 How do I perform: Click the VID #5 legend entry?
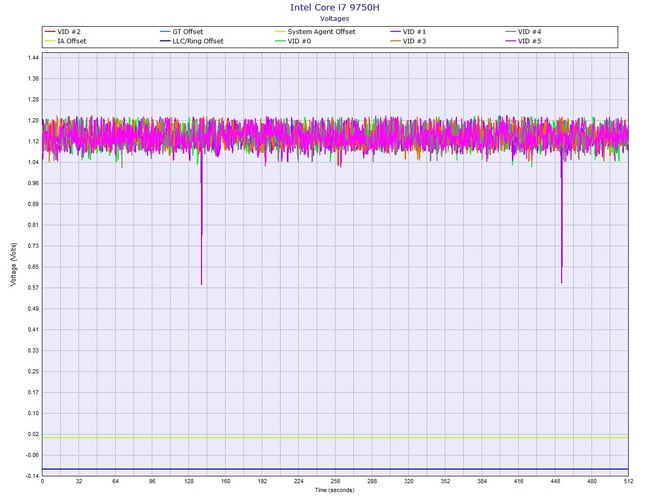point(523,41)
